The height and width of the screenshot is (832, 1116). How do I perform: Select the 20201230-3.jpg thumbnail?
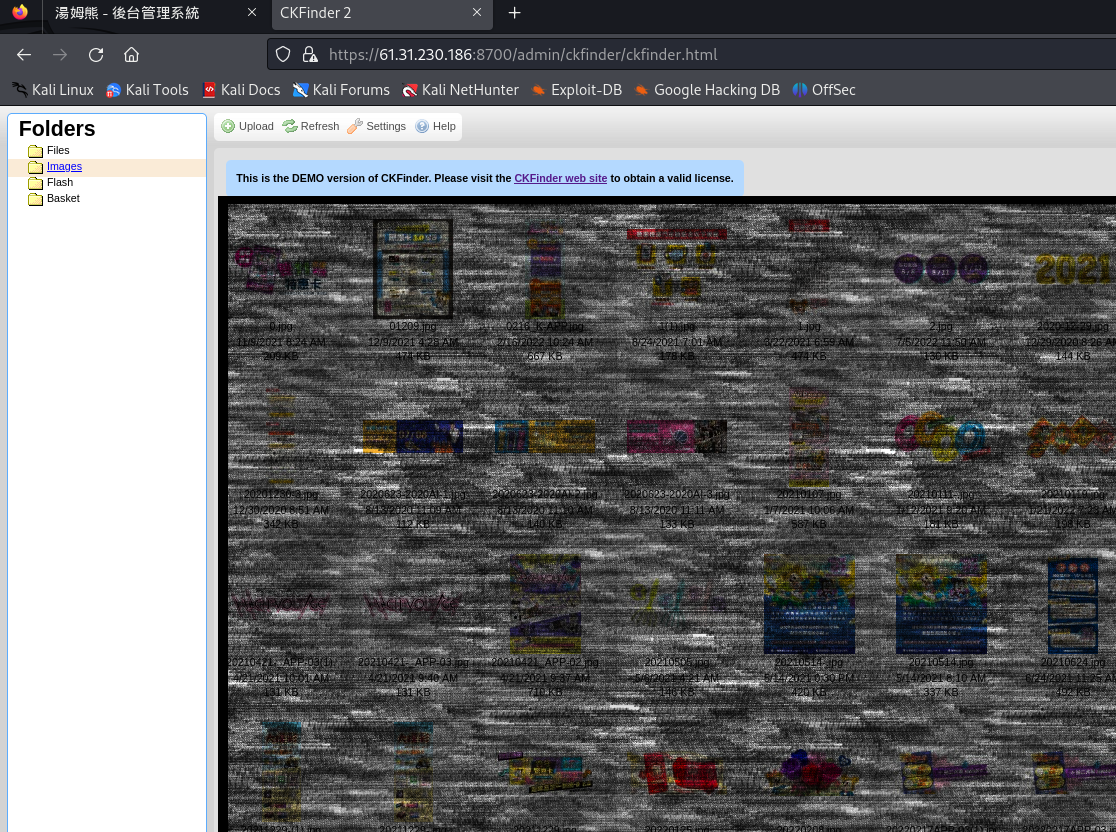click(281, 436)
